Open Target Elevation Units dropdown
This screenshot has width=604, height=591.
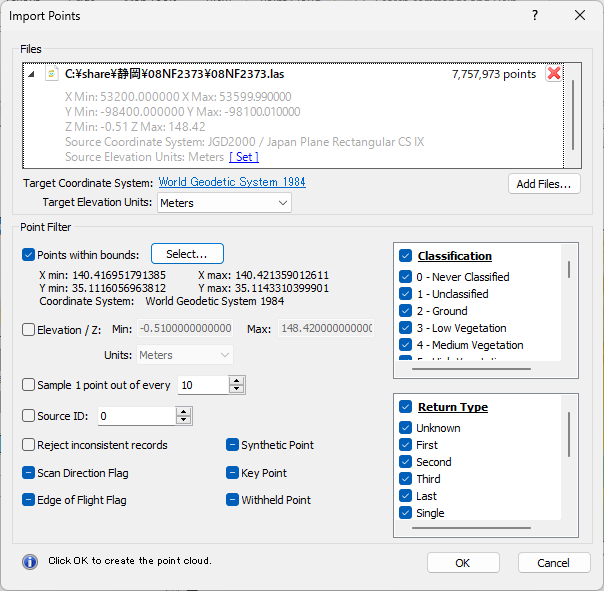[x=224, y=203]
